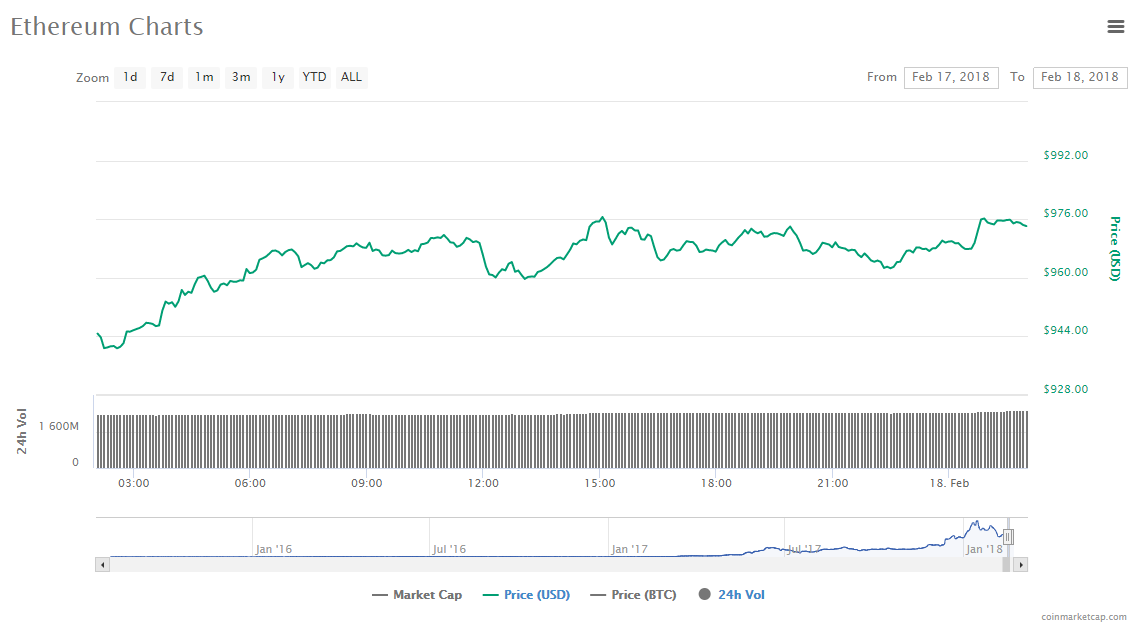1135x623 pixels.
Task: Open the From date field showing Feb 17, 2018
Action: [951, 77]
